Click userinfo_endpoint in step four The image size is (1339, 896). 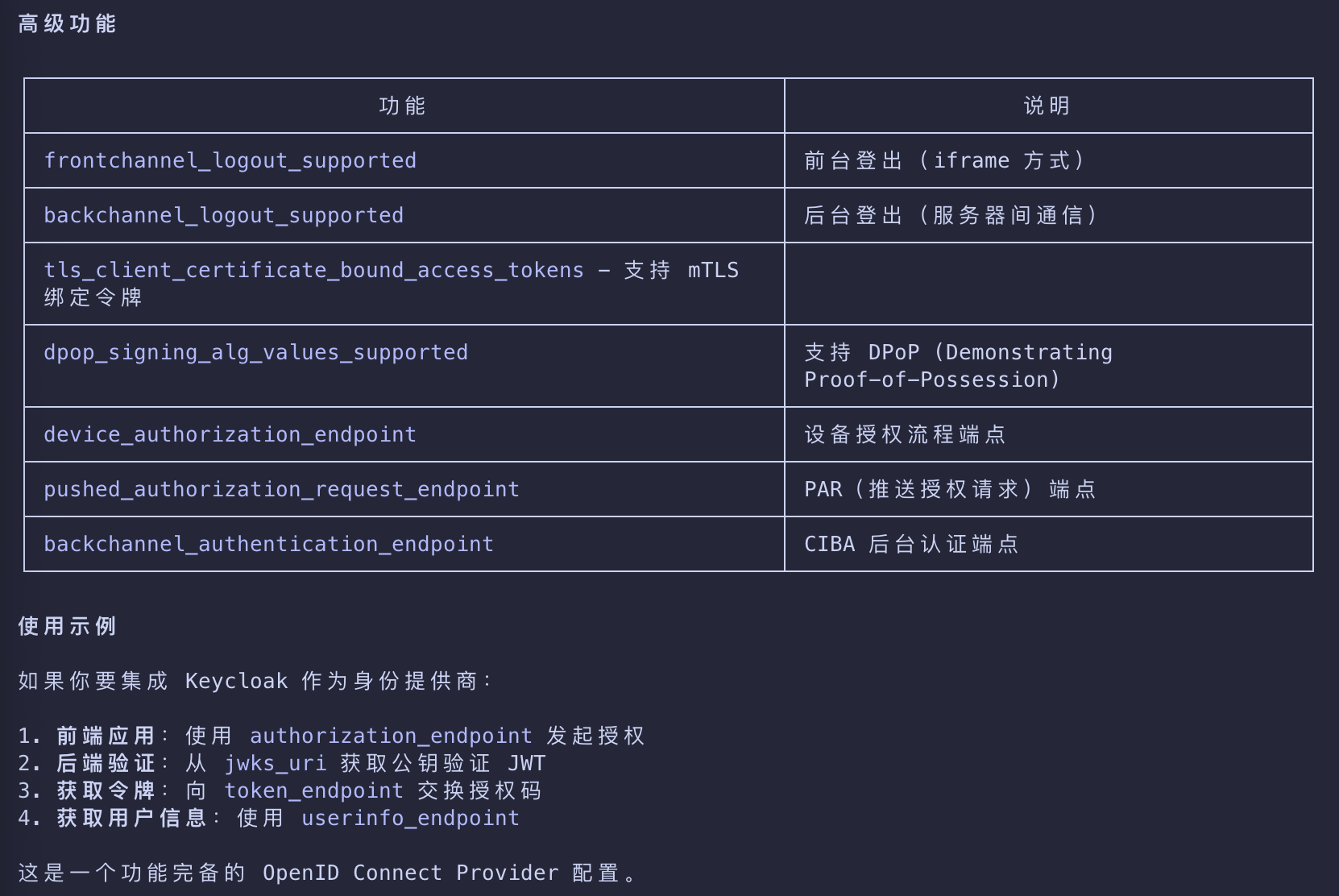pos(410,818)
